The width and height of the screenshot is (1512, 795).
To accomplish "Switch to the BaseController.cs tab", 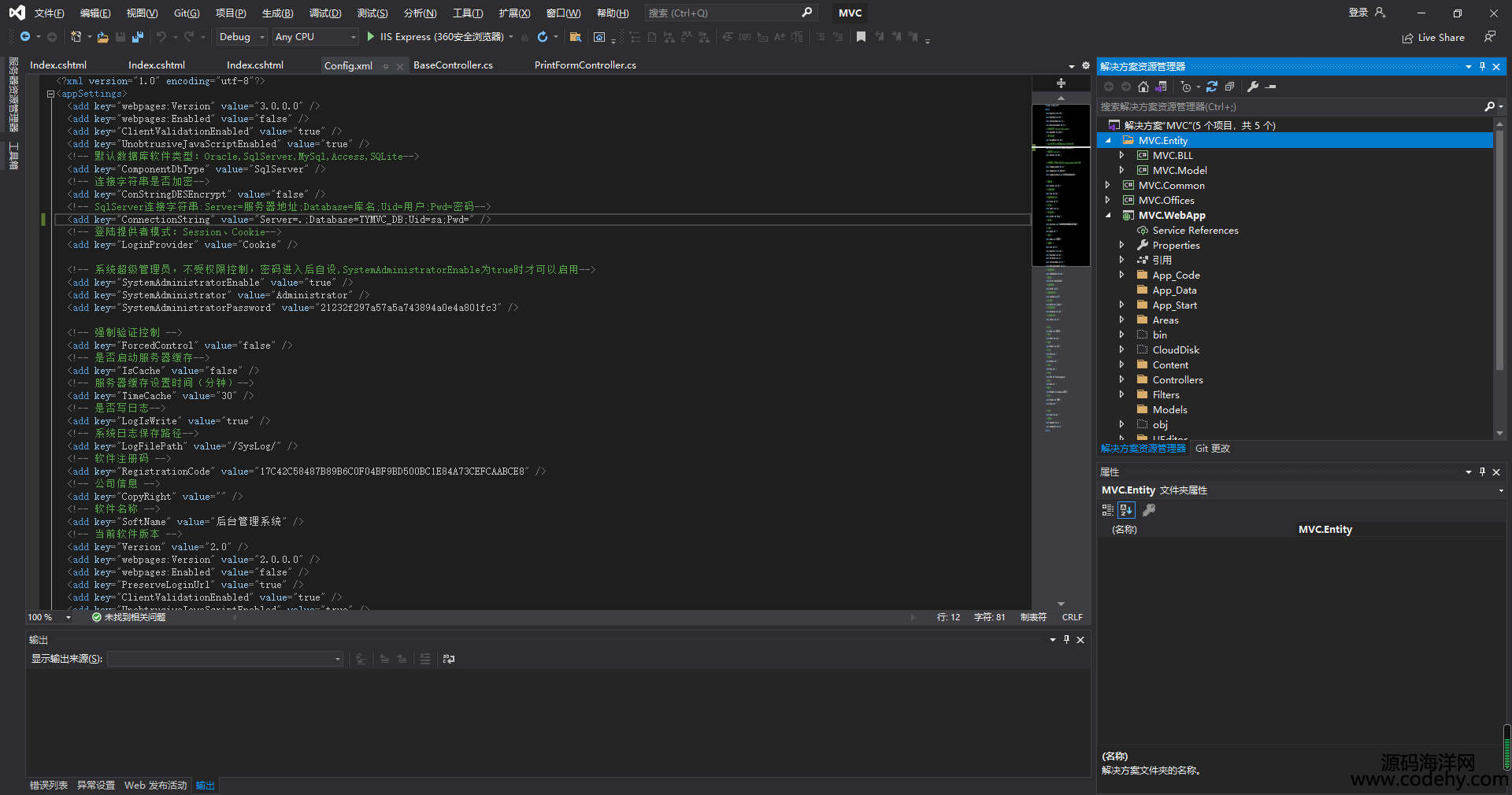I will (x=453, y=65).
